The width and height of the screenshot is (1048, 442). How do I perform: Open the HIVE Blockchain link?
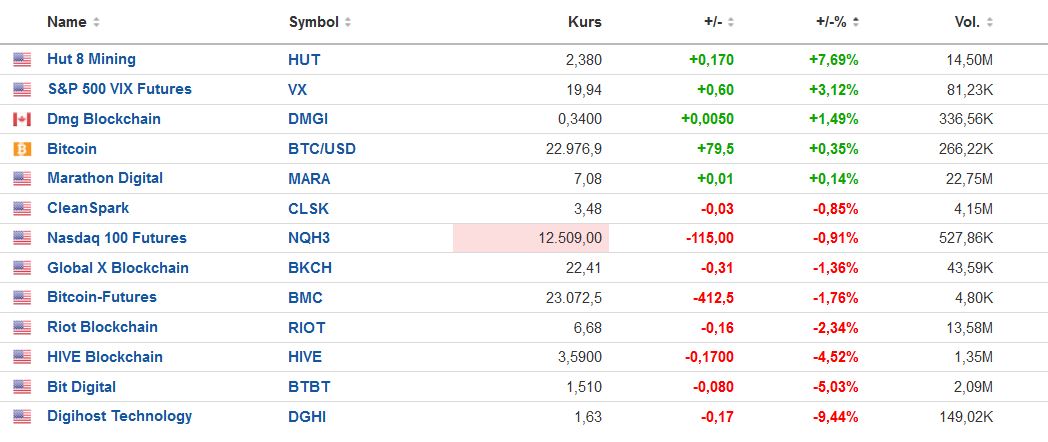105,357
